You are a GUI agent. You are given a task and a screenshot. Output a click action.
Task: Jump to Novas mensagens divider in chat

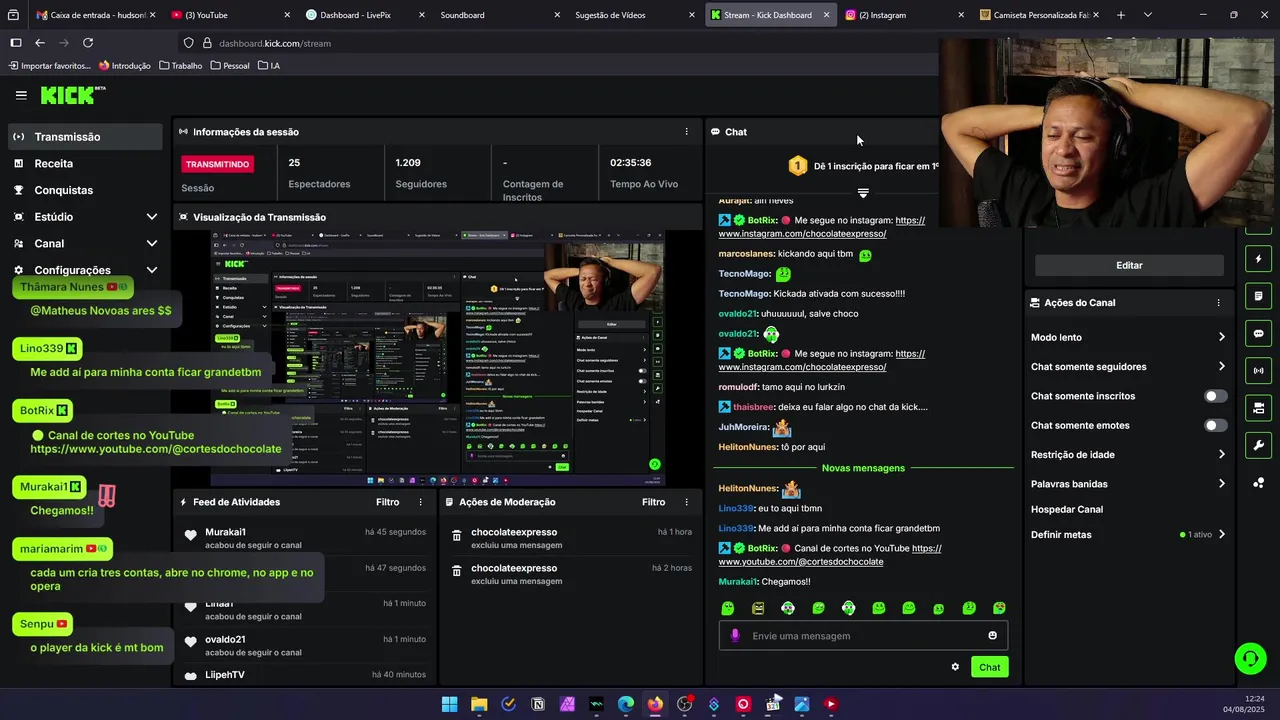pyautogui.click(x=863, y=468)
